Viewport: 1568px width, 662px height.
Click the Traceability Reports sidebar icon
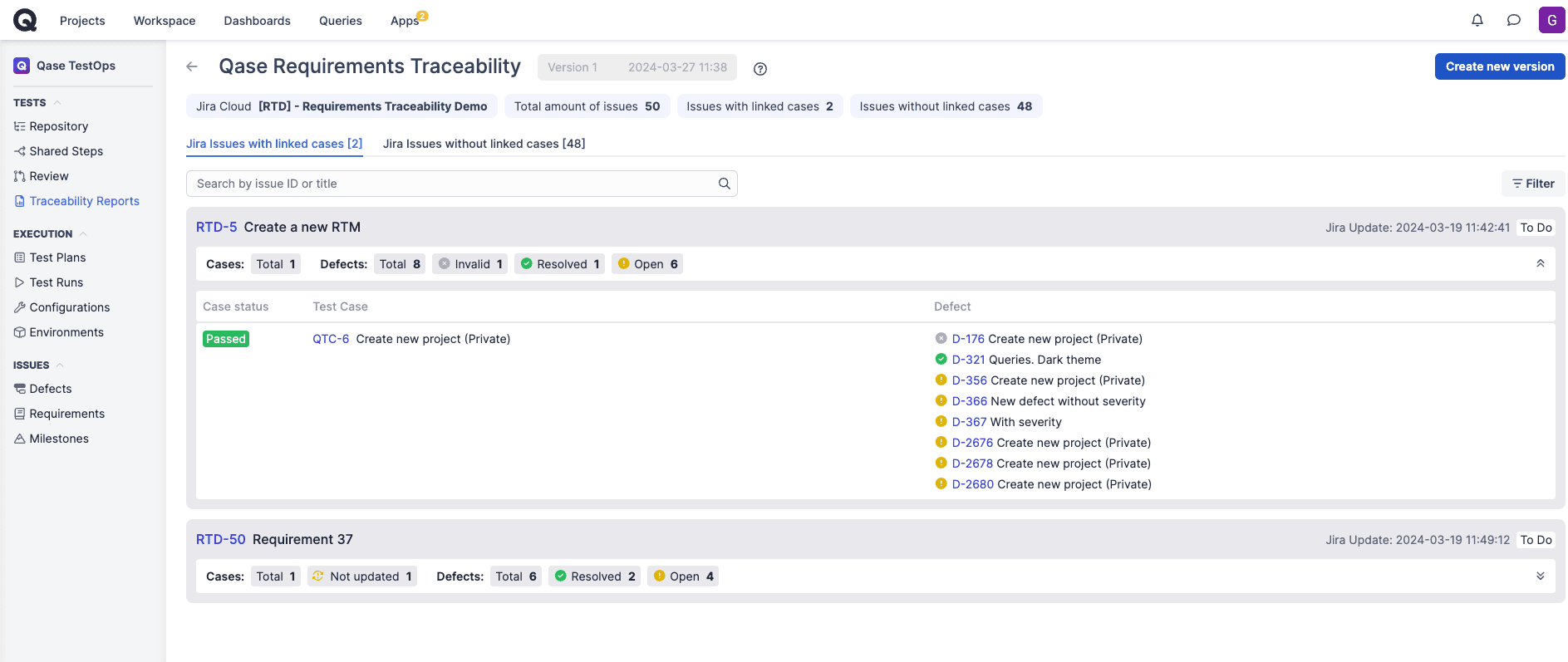click(20, 201)
